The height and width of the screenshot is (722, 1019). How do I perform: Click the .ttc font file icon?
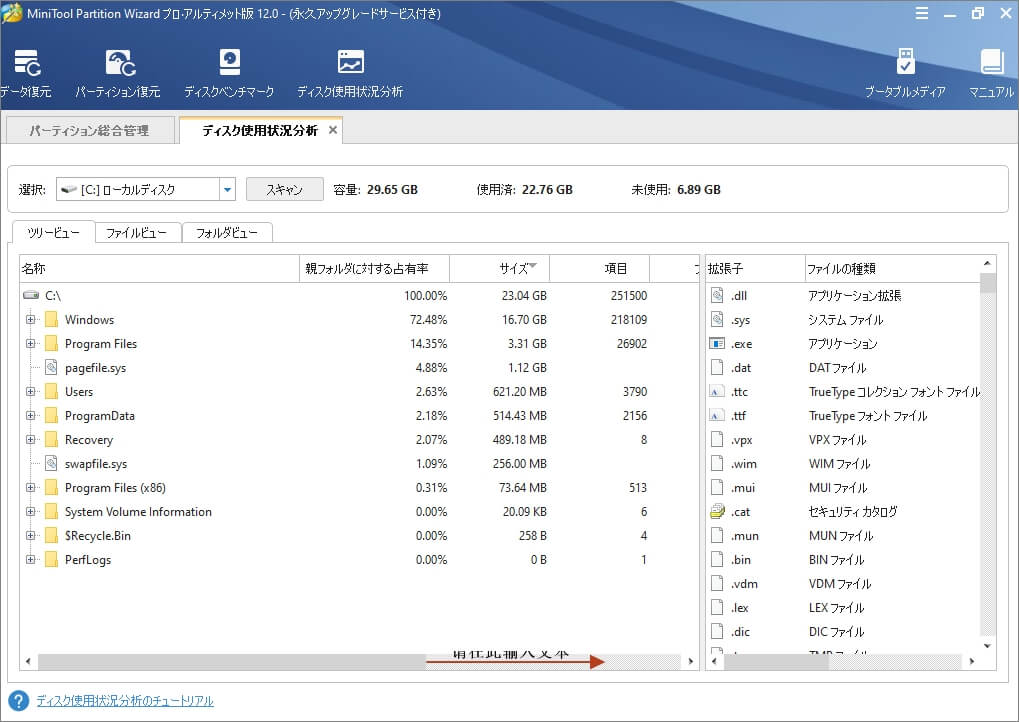coord(717,391)
